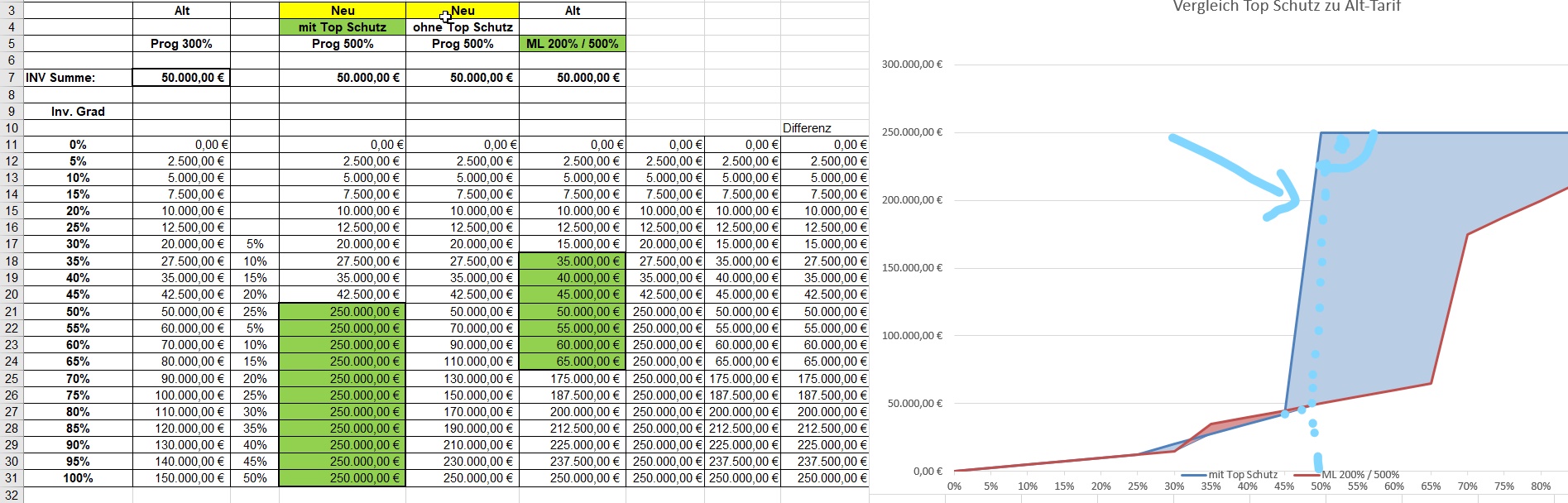The image size is (1568, 503).
Task: Click the green 45.000,00 € cell
Action: [x=573, y=295]
